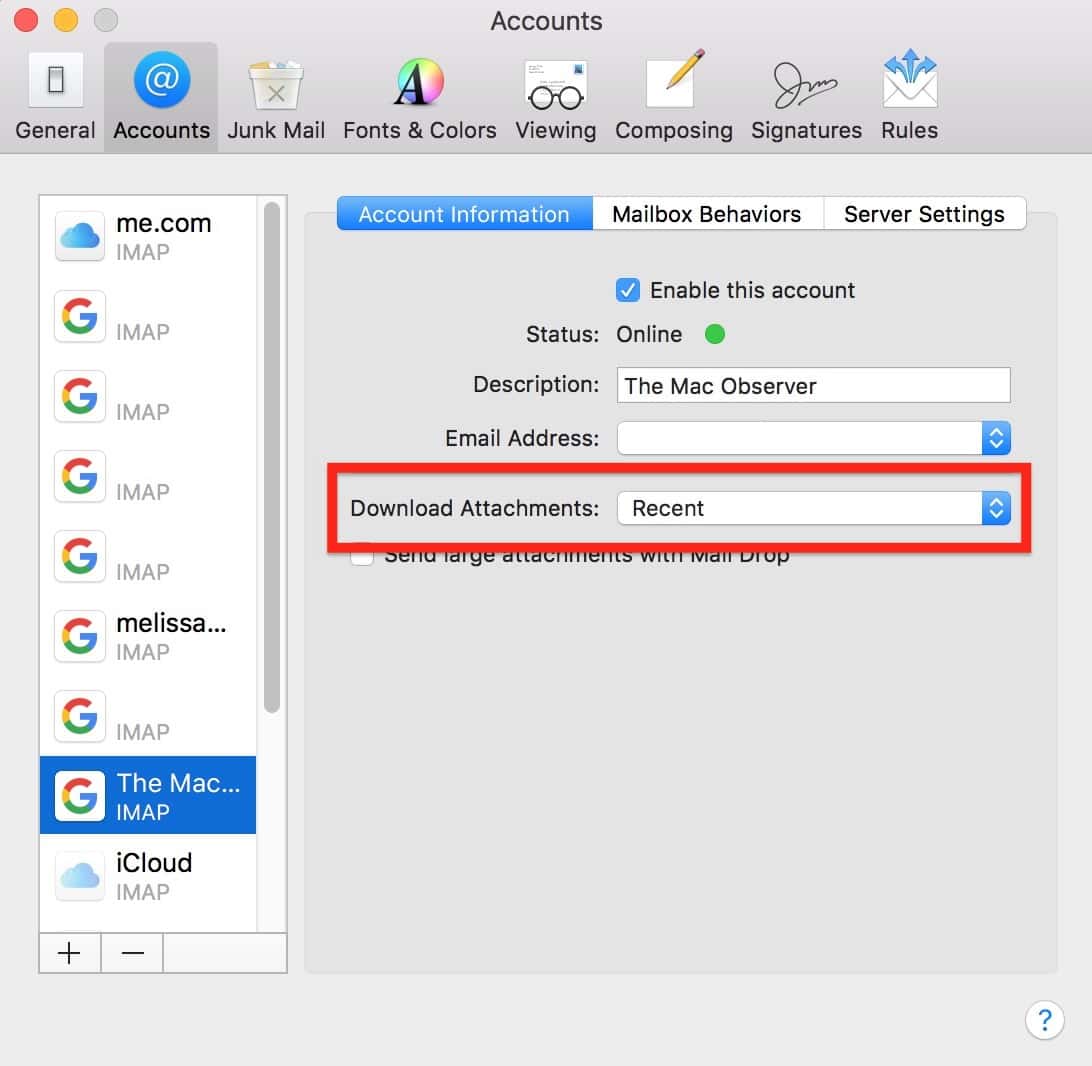This screenshot has width=1092, height=1066.
Task: Uncheck Enable this account checkbox
Action: [x=628, y=291]
